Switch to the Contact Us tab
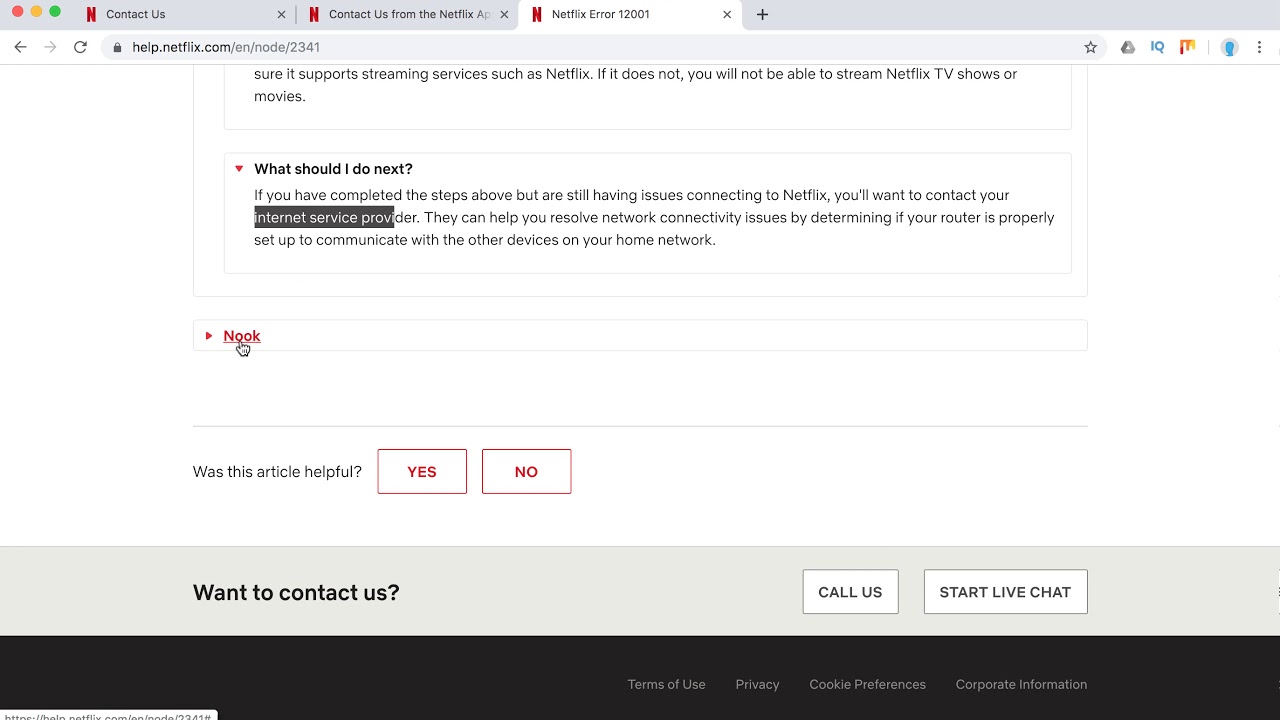1280x720 pixels. click(x=185, y=14)
